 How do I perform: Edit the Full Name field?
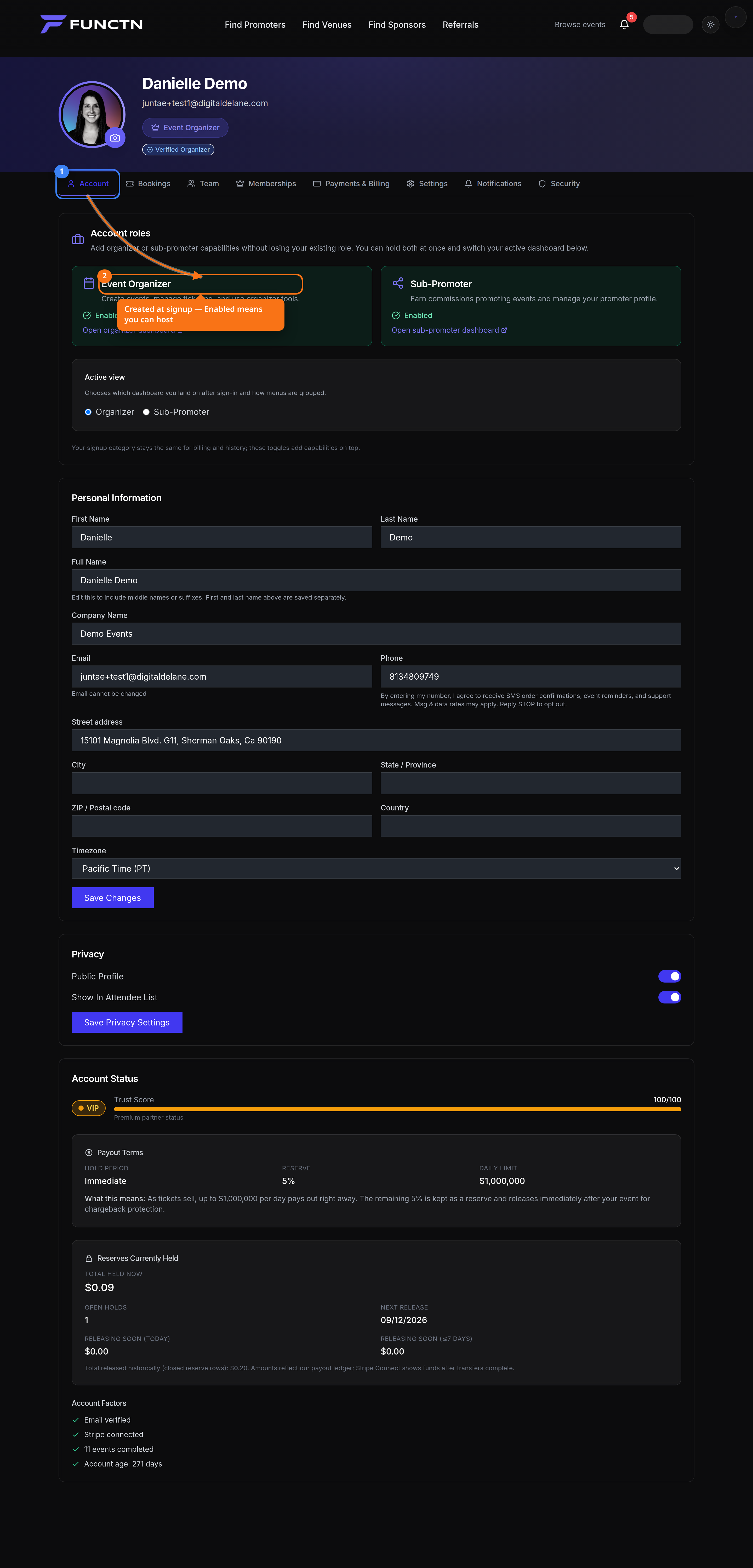[x=376, y=580]
